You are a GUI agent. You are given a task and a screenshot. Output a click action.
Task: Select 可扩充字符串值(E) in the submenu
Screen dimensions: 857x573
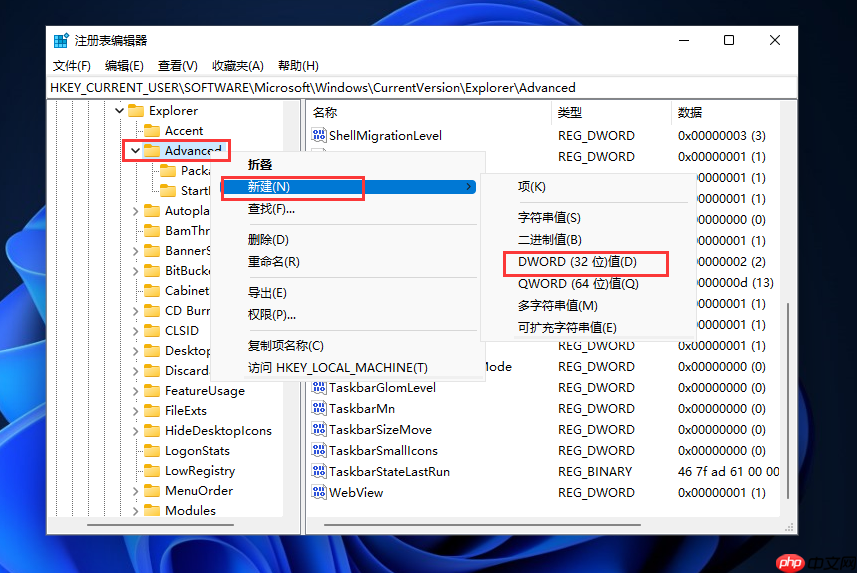(x=588, y=328)
